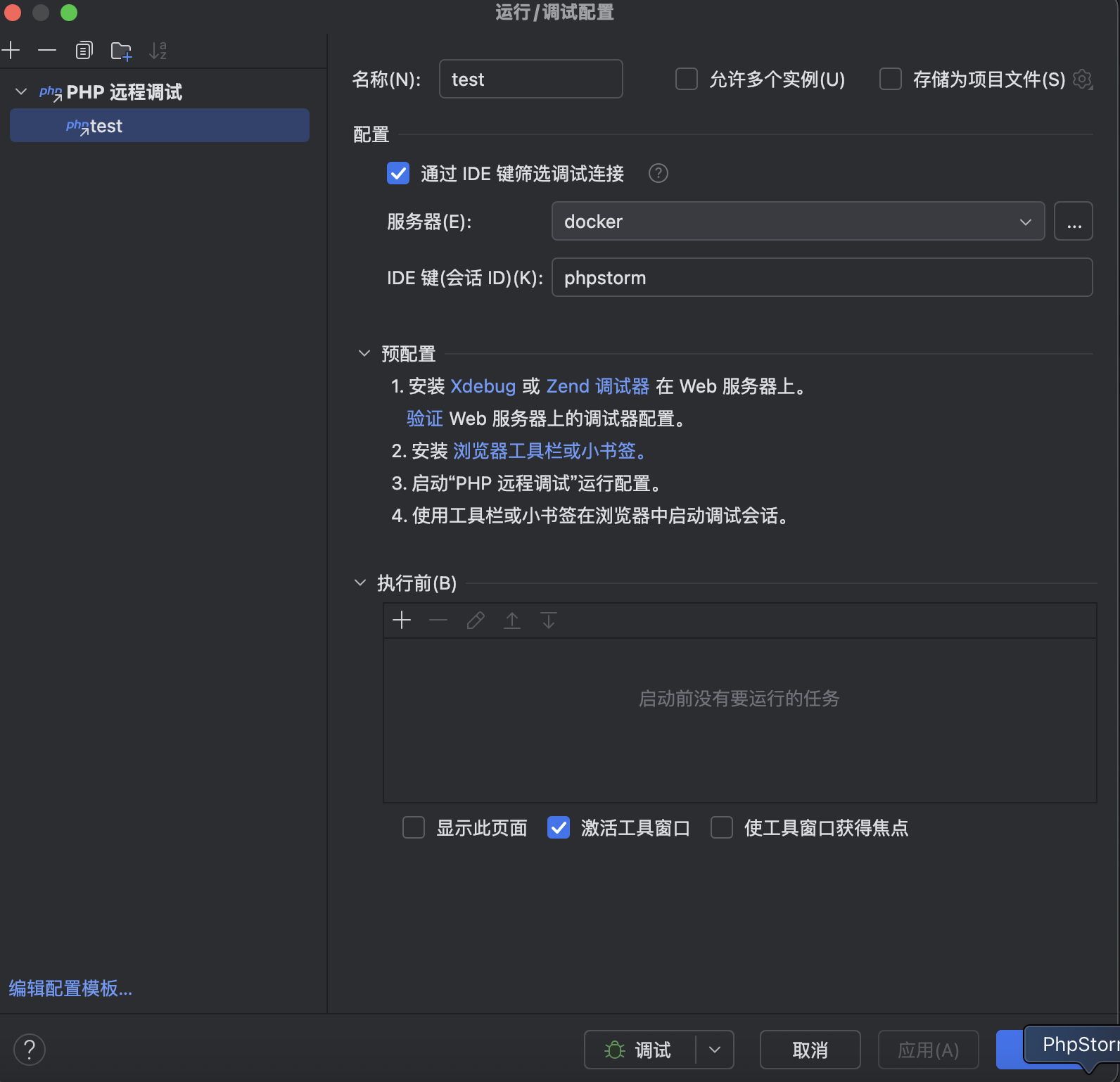1120x1082 pixels.
Task: Click the remove configuration minus icon
Action: coord(47,51)
